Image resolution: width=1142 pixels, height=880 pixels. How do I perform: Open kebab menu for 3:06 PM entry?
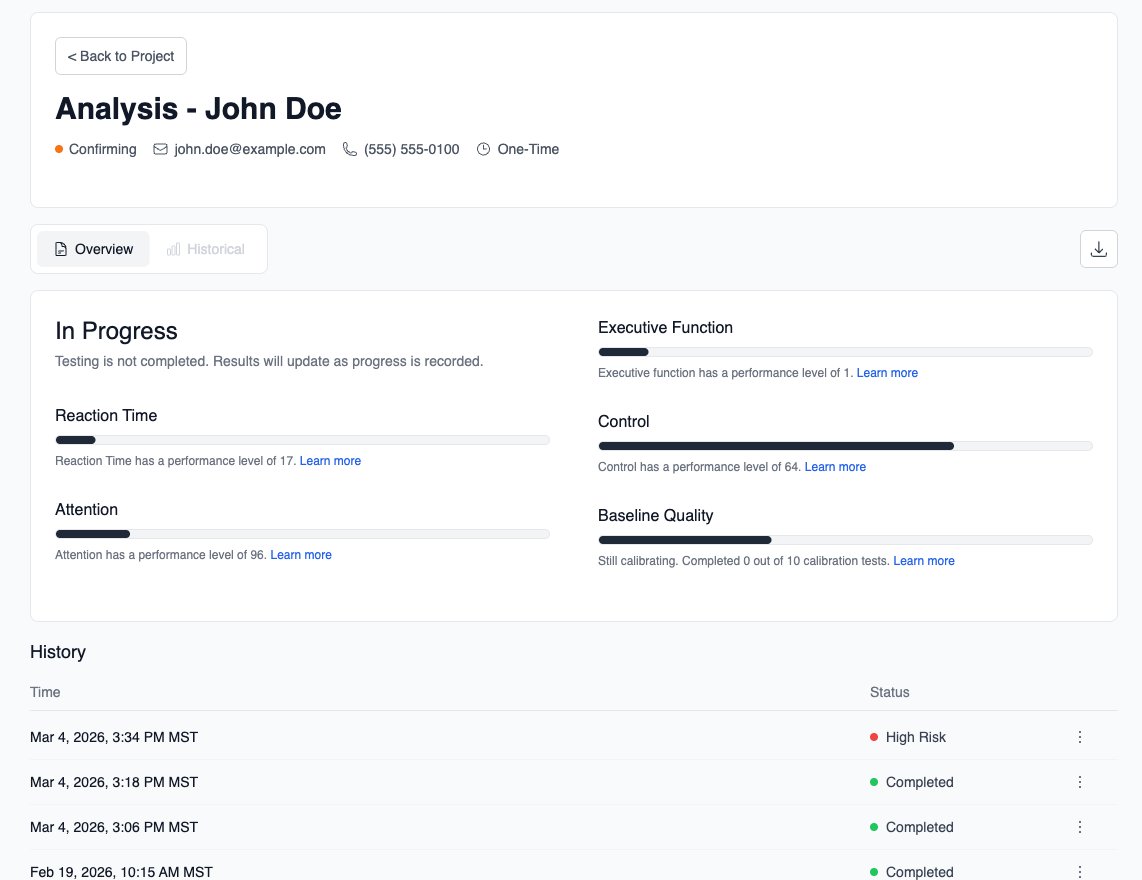click(x=1079, y=827)
